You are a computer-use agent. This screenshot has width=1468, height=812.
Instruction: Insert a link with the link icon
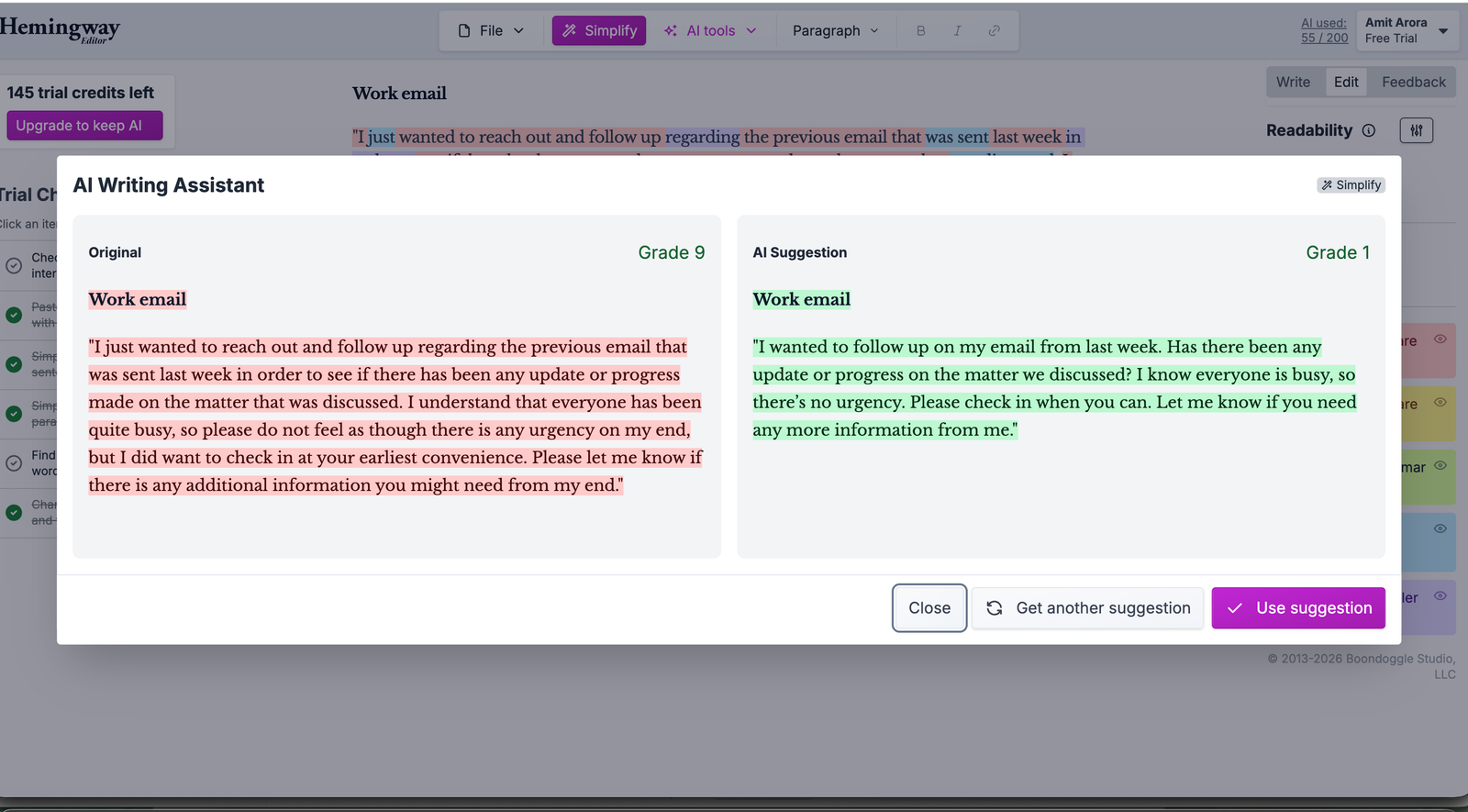[994, 30]
